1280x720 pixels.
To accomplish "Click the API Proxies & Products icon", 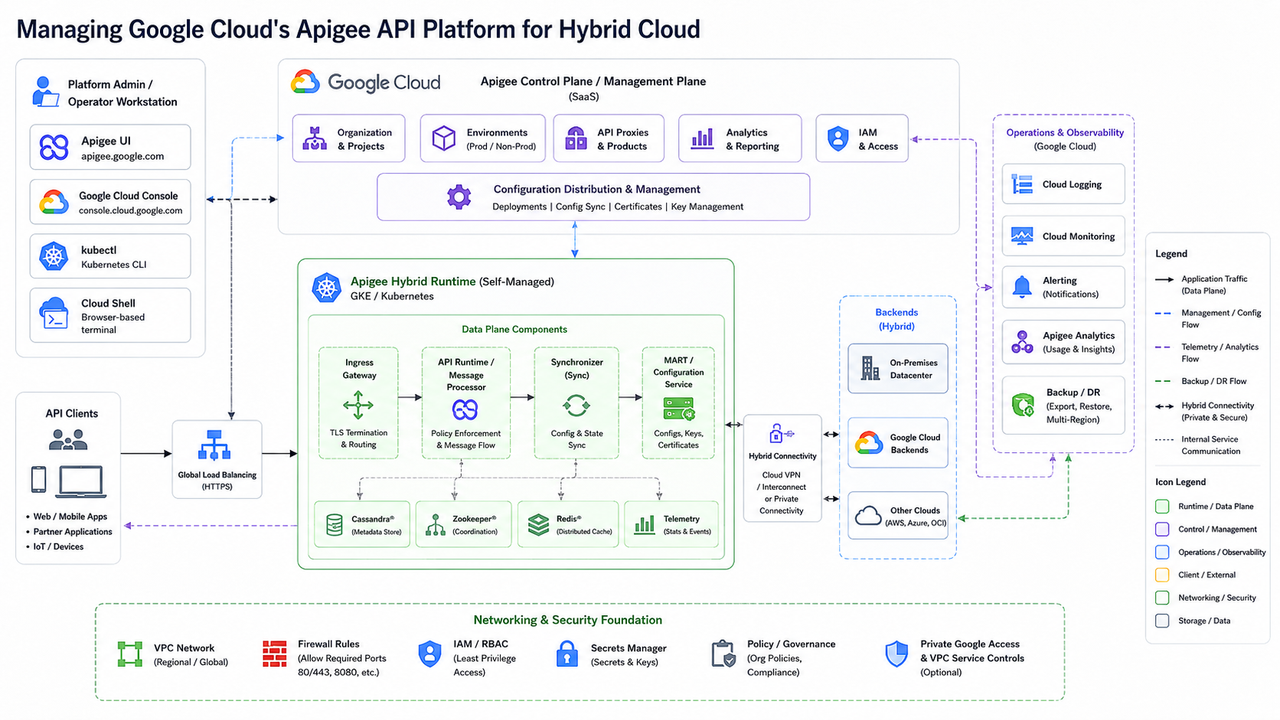I will 575,139.
